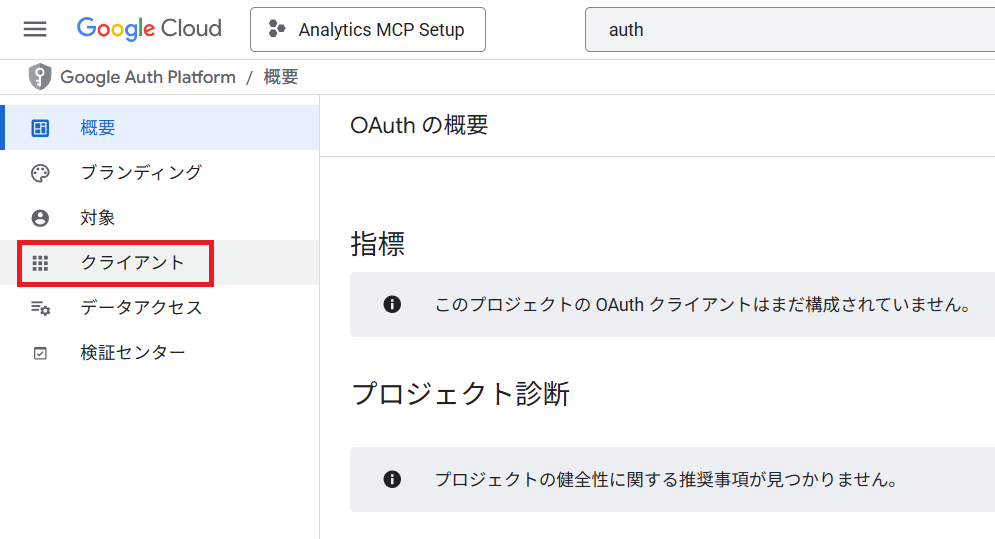Click the grid icon beside クライアント
995x539 pixels.
tap(40, 263)
